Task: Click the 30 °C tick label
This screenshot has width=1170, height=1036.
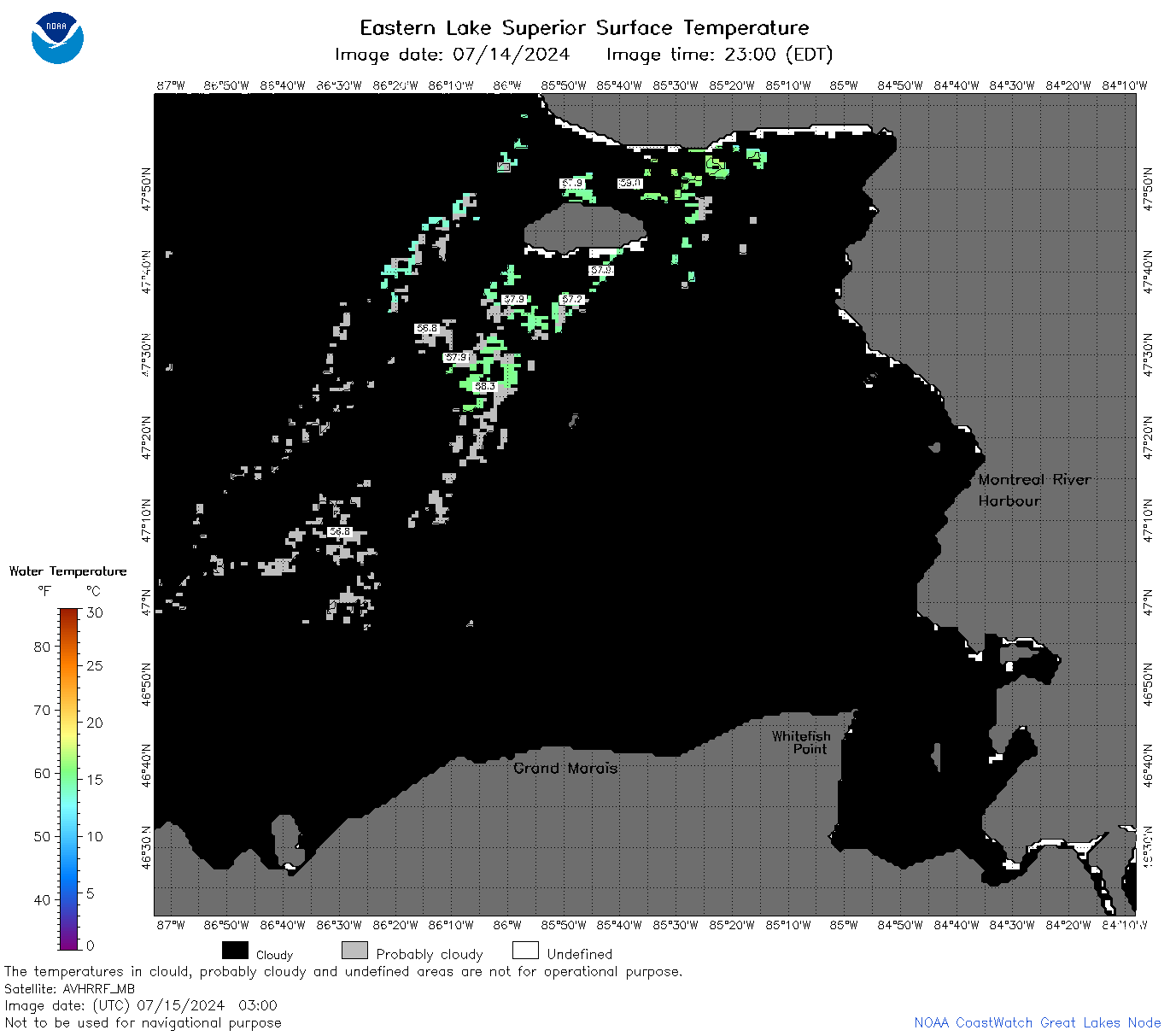Action: click(x=95, y=612)
